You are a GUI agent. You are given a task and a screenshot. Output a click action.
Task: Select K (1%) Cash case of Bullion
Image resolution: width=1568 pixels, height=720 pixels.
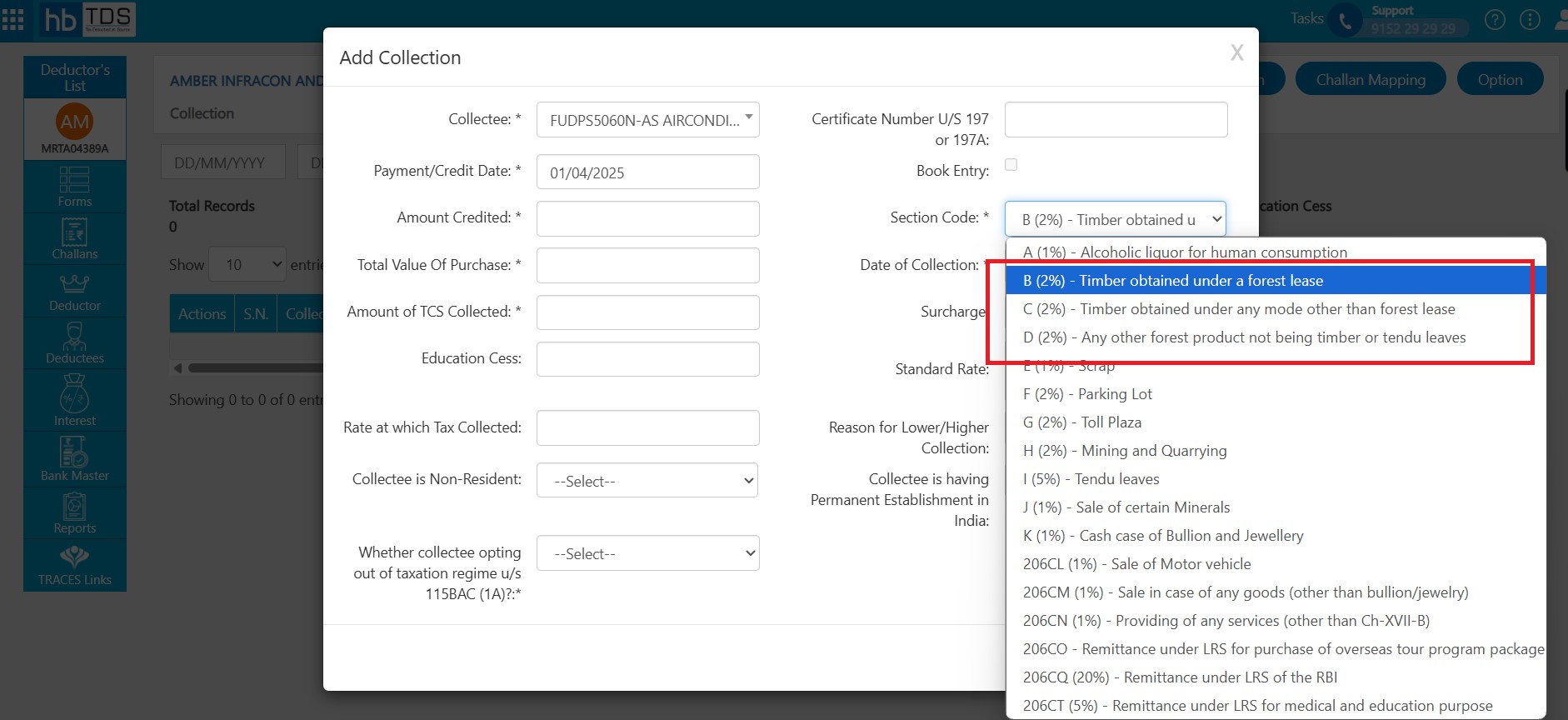pos(1276,535)
